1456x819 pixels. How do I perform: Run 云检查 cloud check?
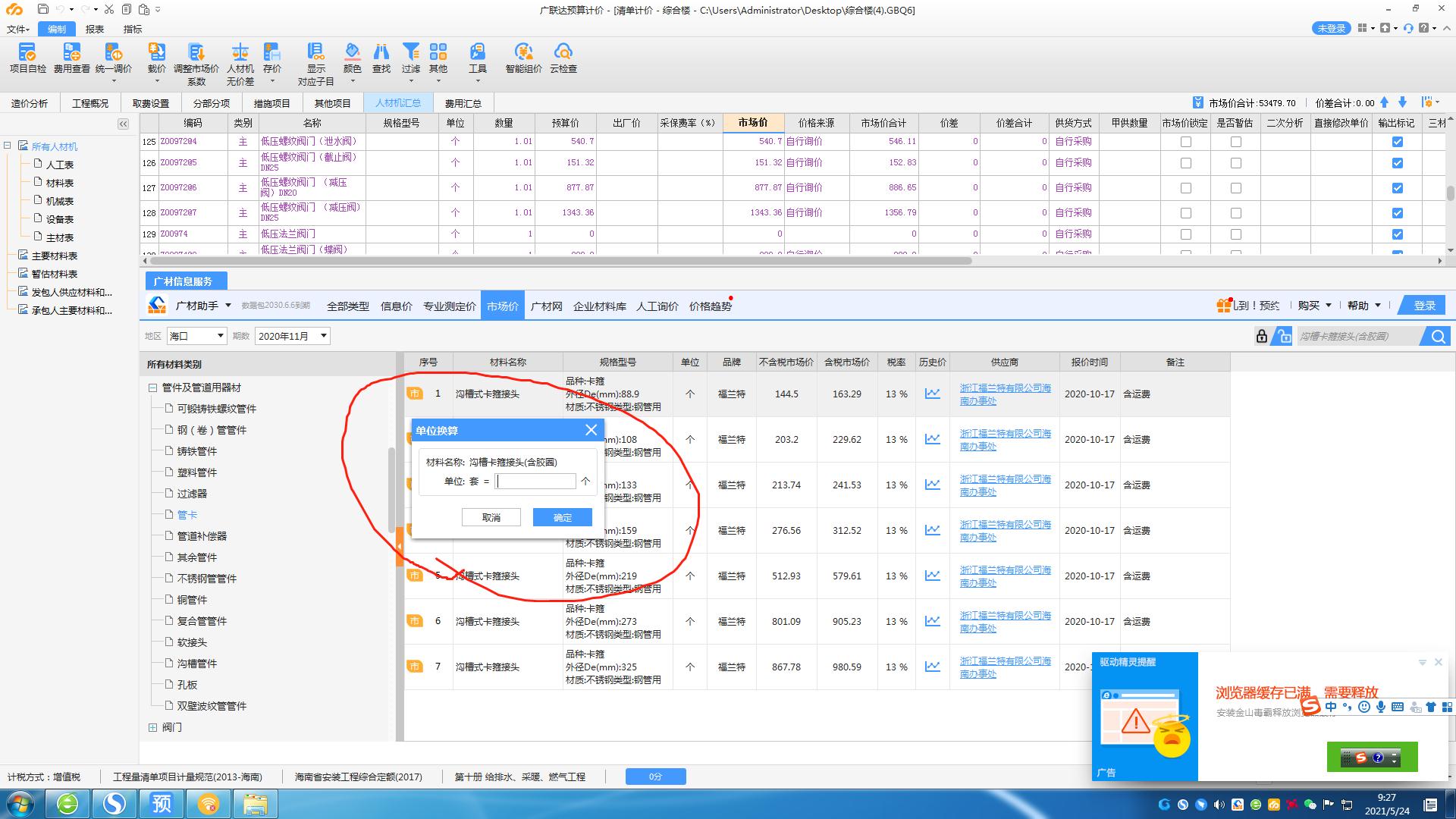[x=563, y=58]
